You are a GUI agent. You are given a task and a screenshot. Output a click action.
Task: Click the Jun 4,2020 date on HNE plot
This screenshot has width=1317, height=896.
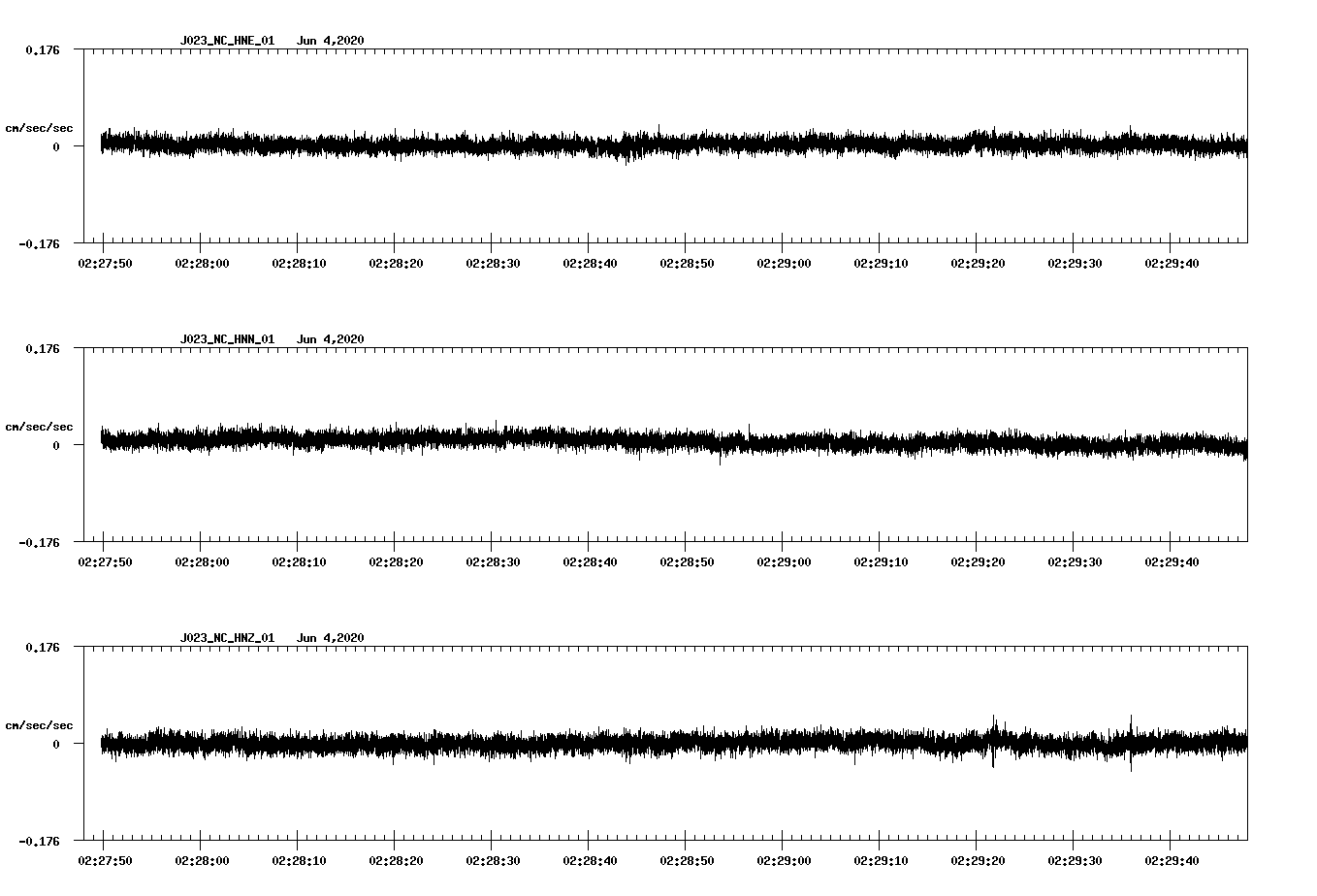coord(331,41)
